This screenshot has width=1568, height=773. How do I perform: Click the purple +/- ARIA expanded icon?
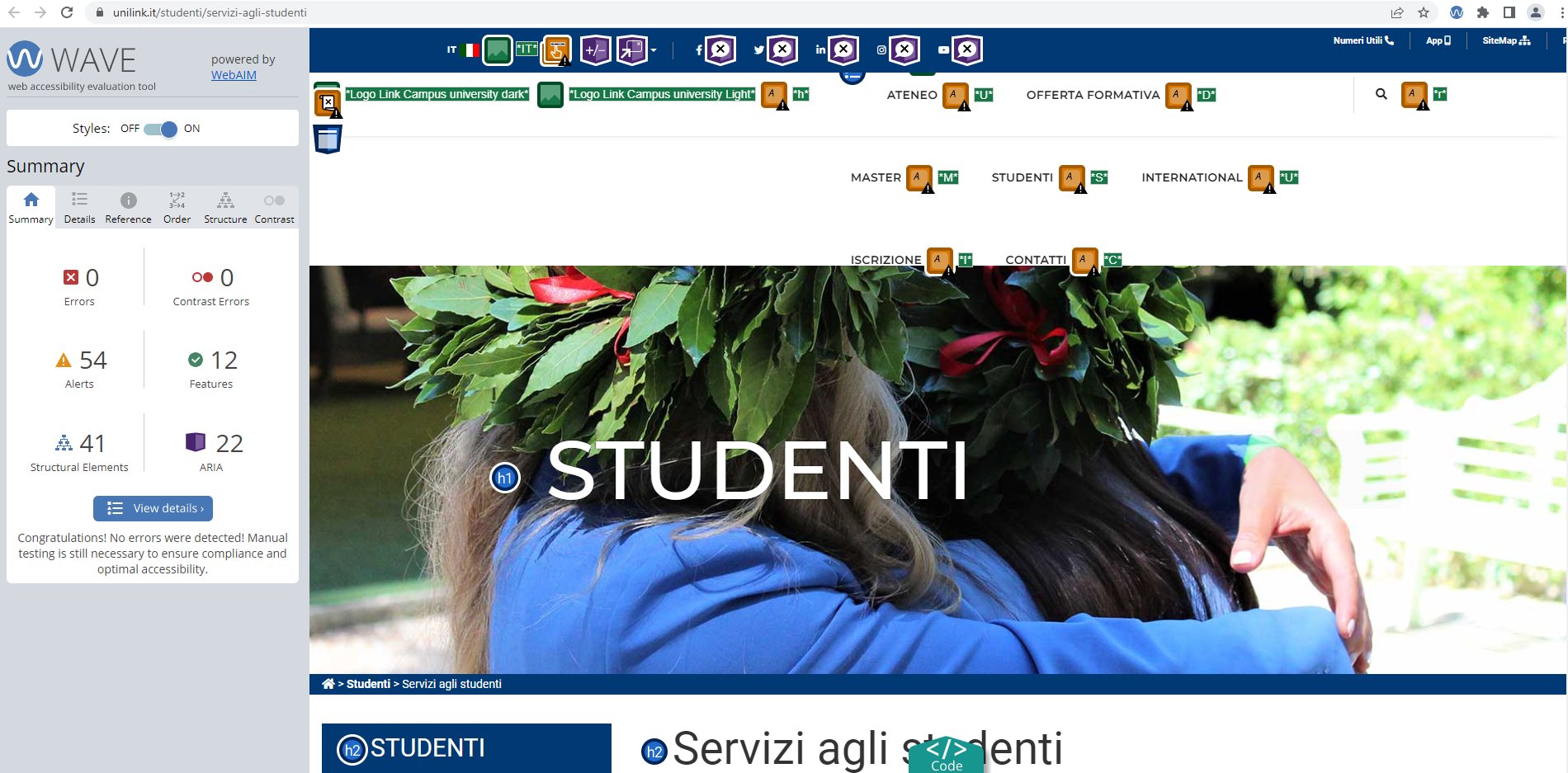tap(595, 50)
